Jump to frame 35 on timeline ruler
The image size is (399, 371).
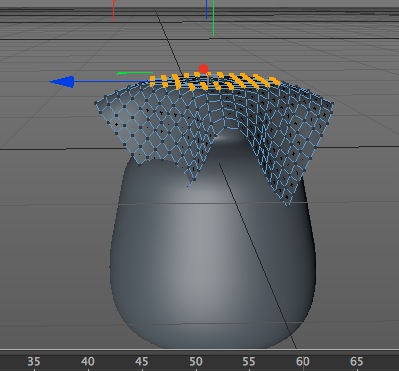(x=34, y=361)
